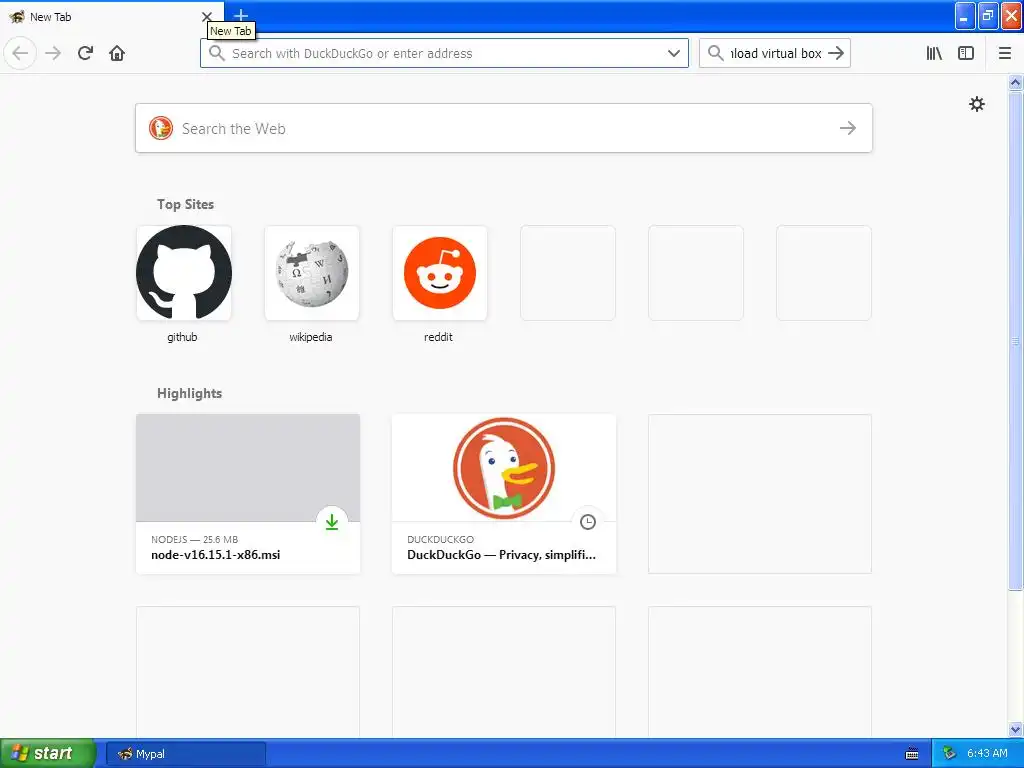Click the Top Sites section heading
The image size is (1024, 768).
coord(185,204)
